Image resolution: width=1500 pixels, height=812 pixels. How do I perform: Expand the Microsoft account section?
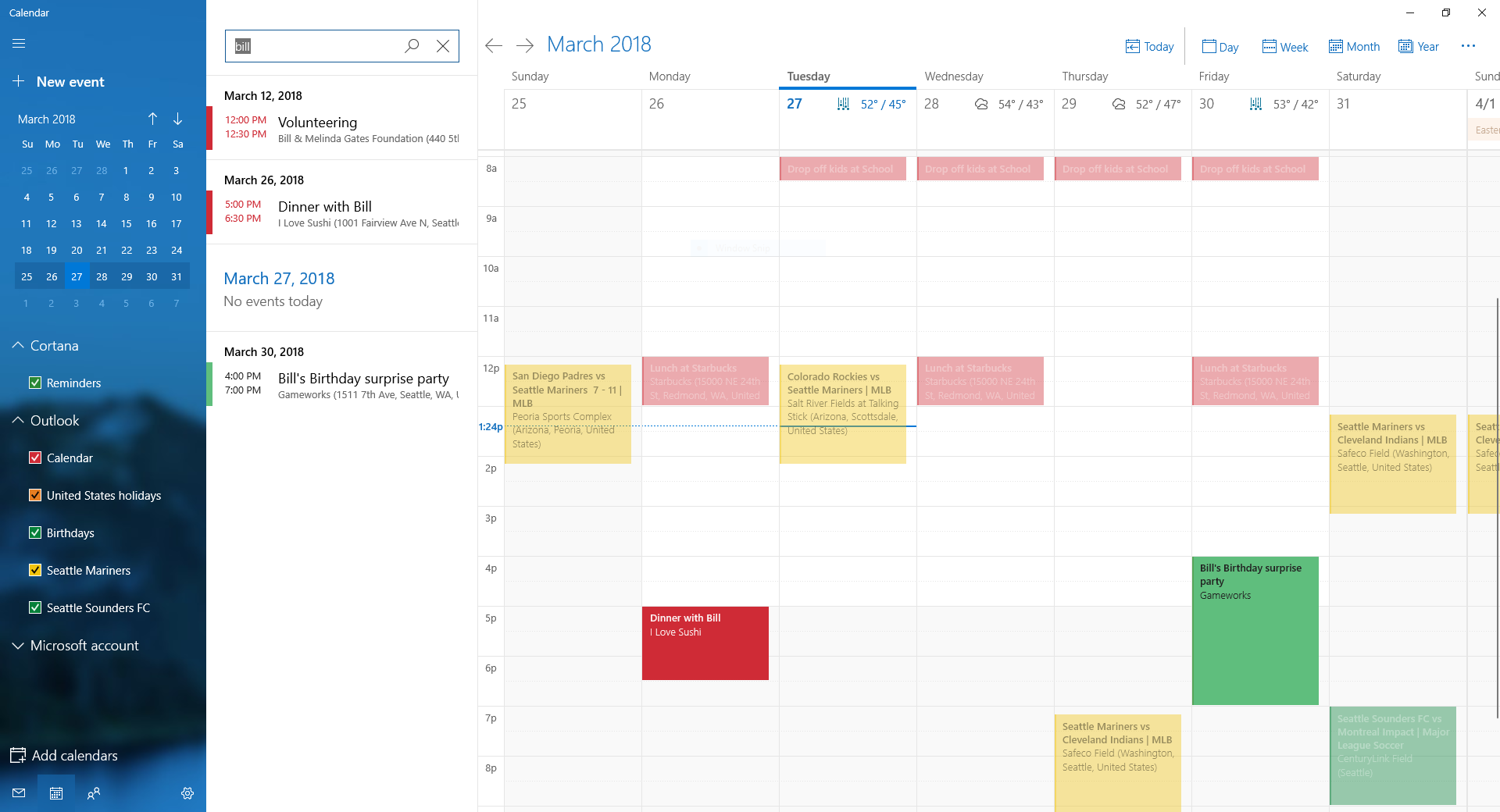(x=18, y=646)
